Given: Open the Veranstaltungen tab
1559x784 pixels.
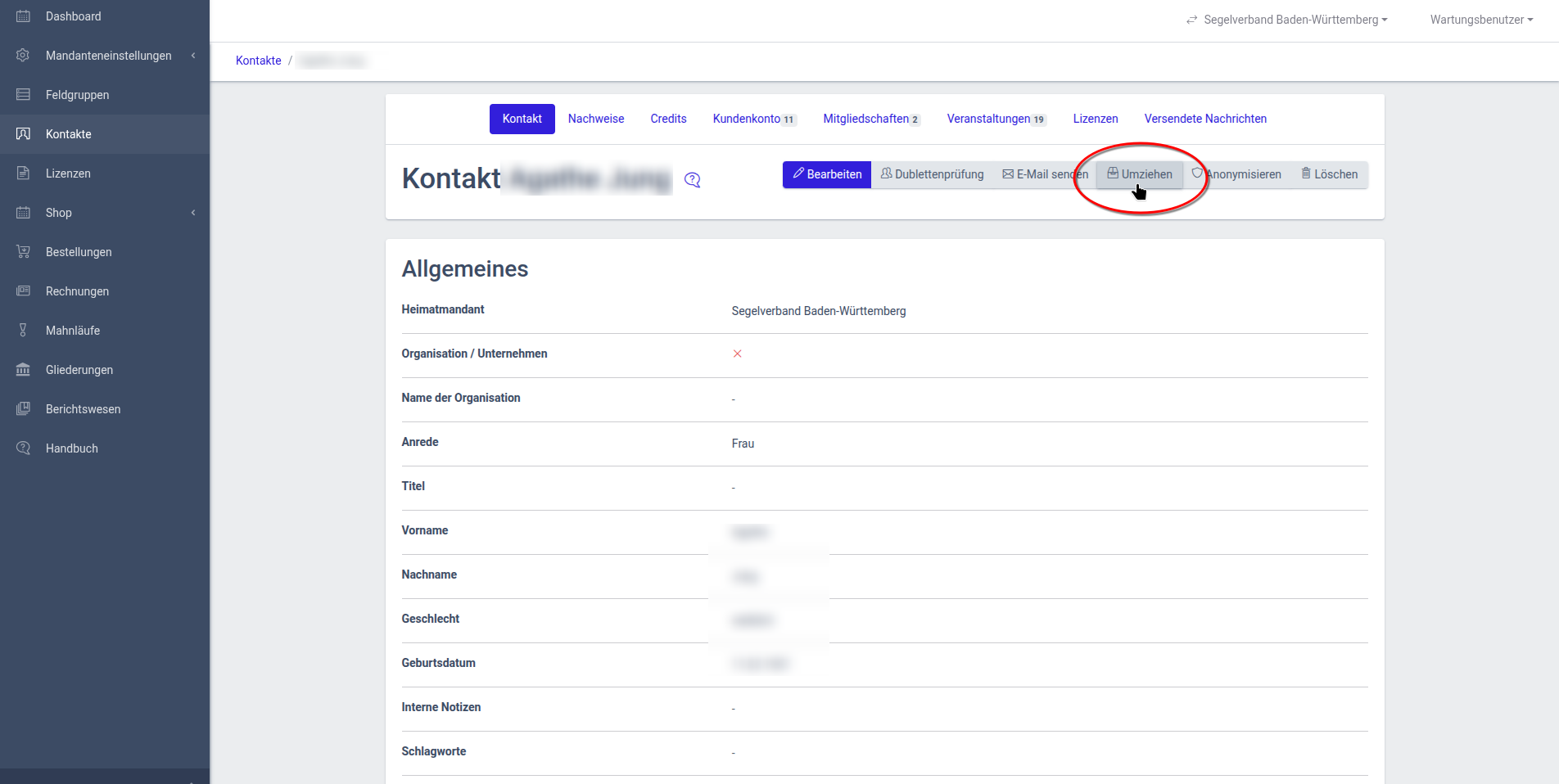Looking at the screenshot, I should point(996,119).
